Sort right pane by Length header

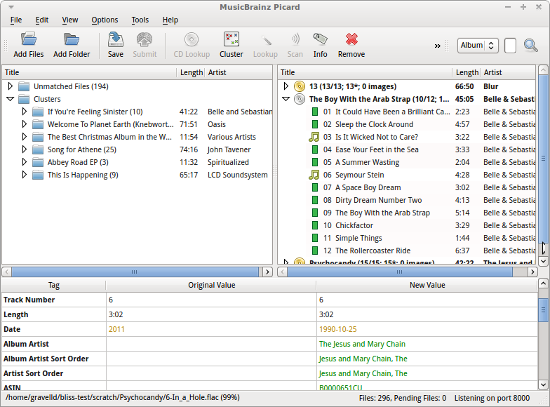click(x=467, y=72)
